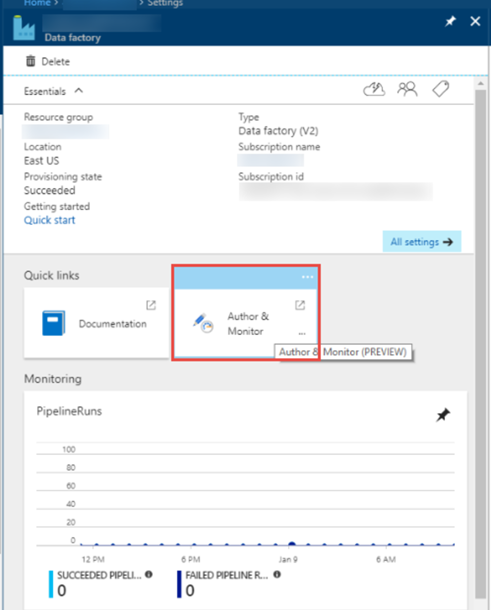The width and height of the screenshot is (491, 610).
Task: Click the small ellipsis below Monitor text
Action: point(302,333)
